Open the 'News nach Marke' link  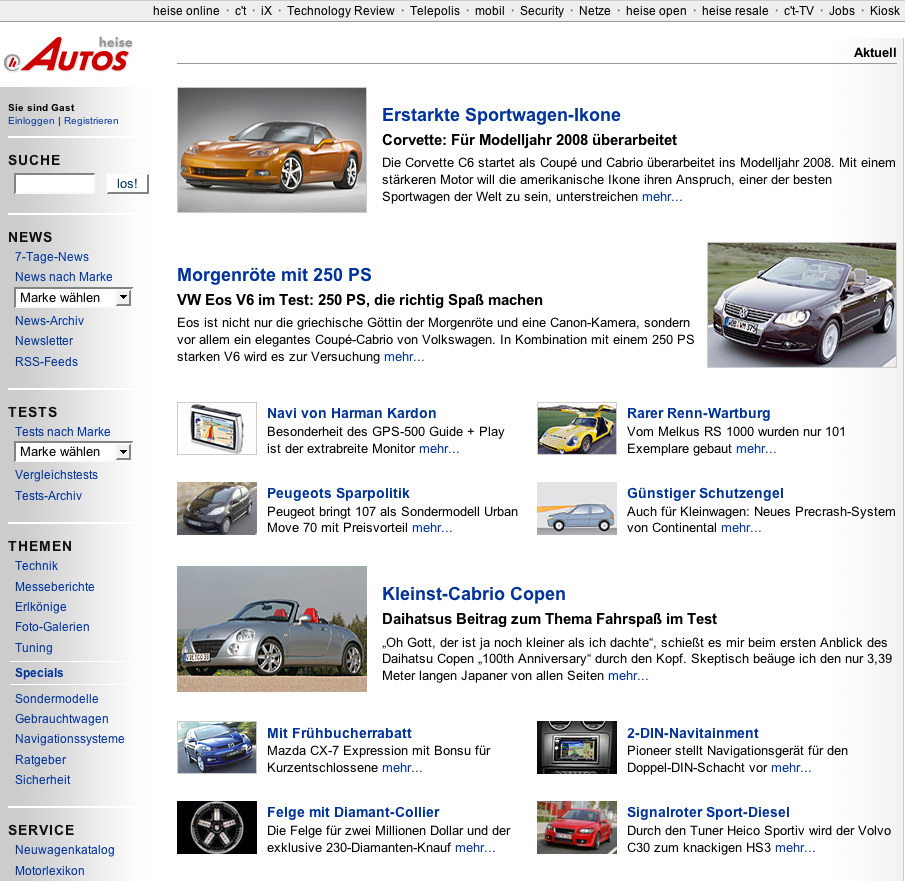[x=63, y=277]
